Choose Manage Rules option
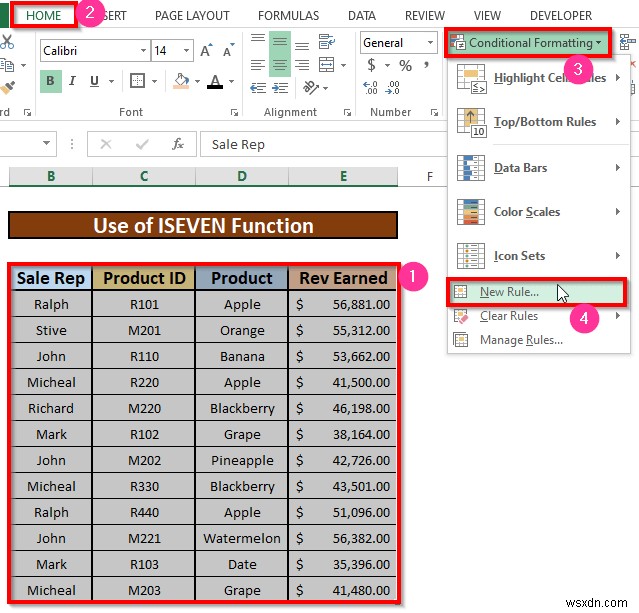Image resolution: width=639 pixels, height=613 pixels. [x=522, y=340]
